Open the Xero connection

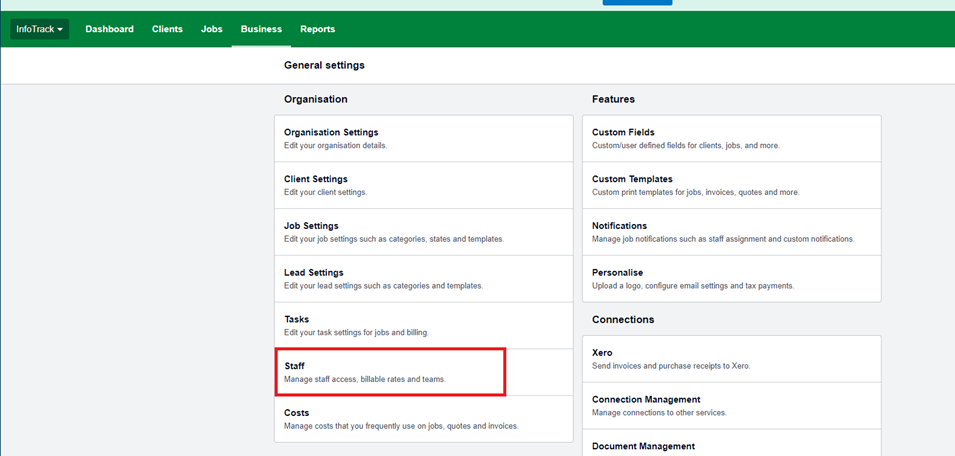602,353
